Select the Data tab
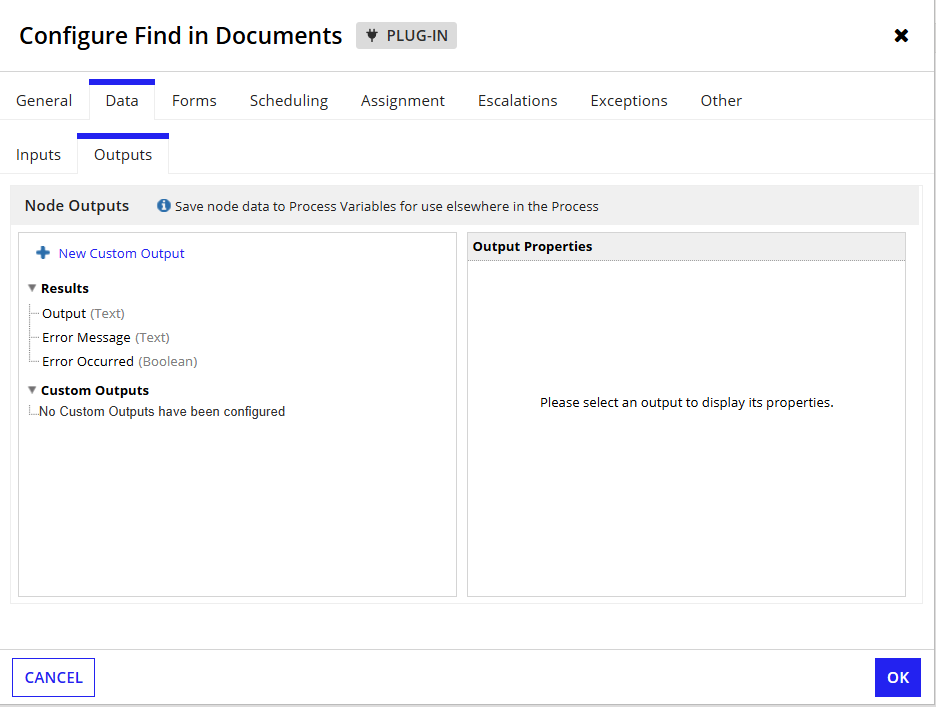936x707 pixels. pyautogui.click(x=122, y=100)
